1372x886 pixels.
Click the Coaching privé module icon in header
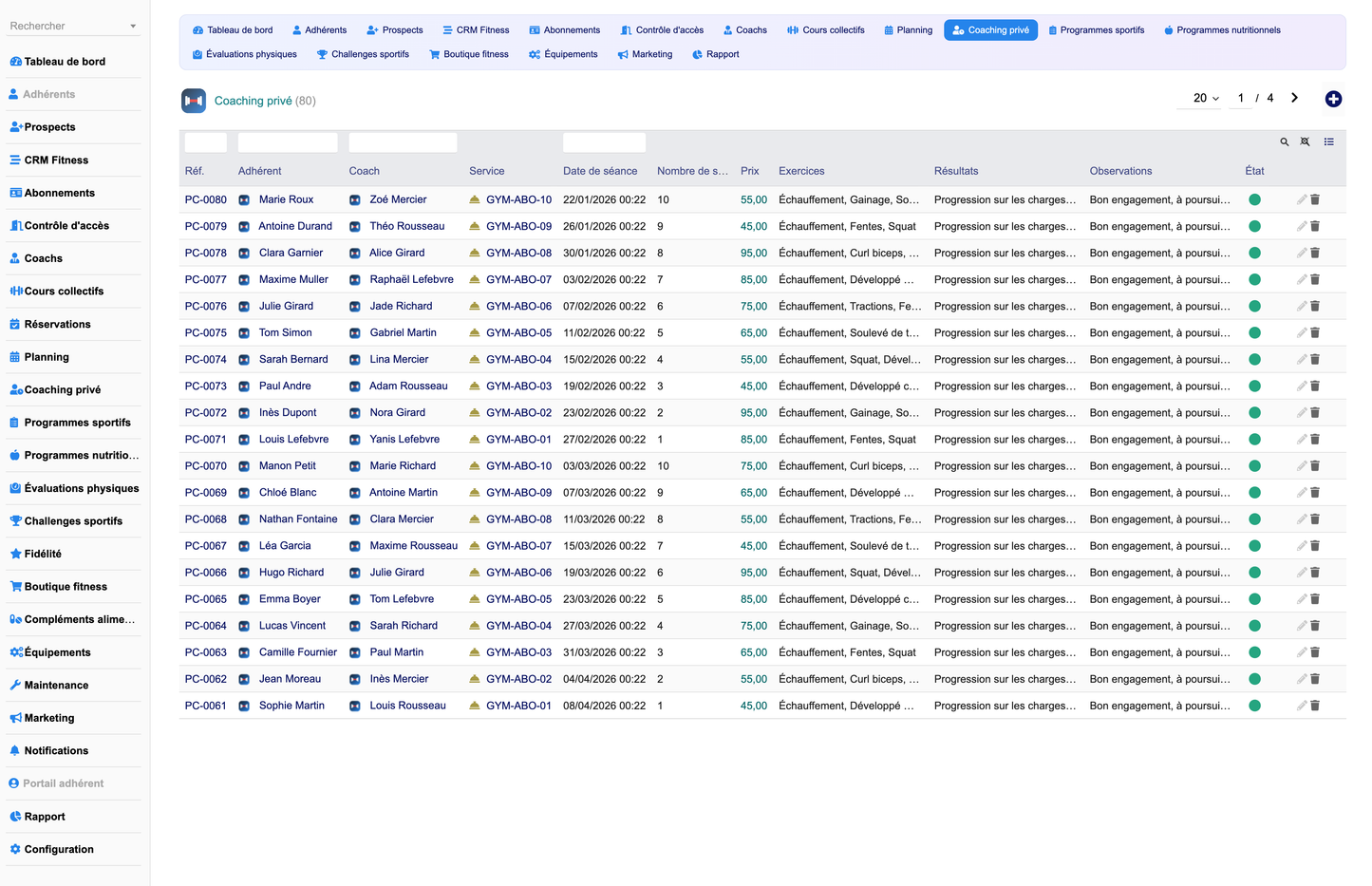click(x=194, y=101)
